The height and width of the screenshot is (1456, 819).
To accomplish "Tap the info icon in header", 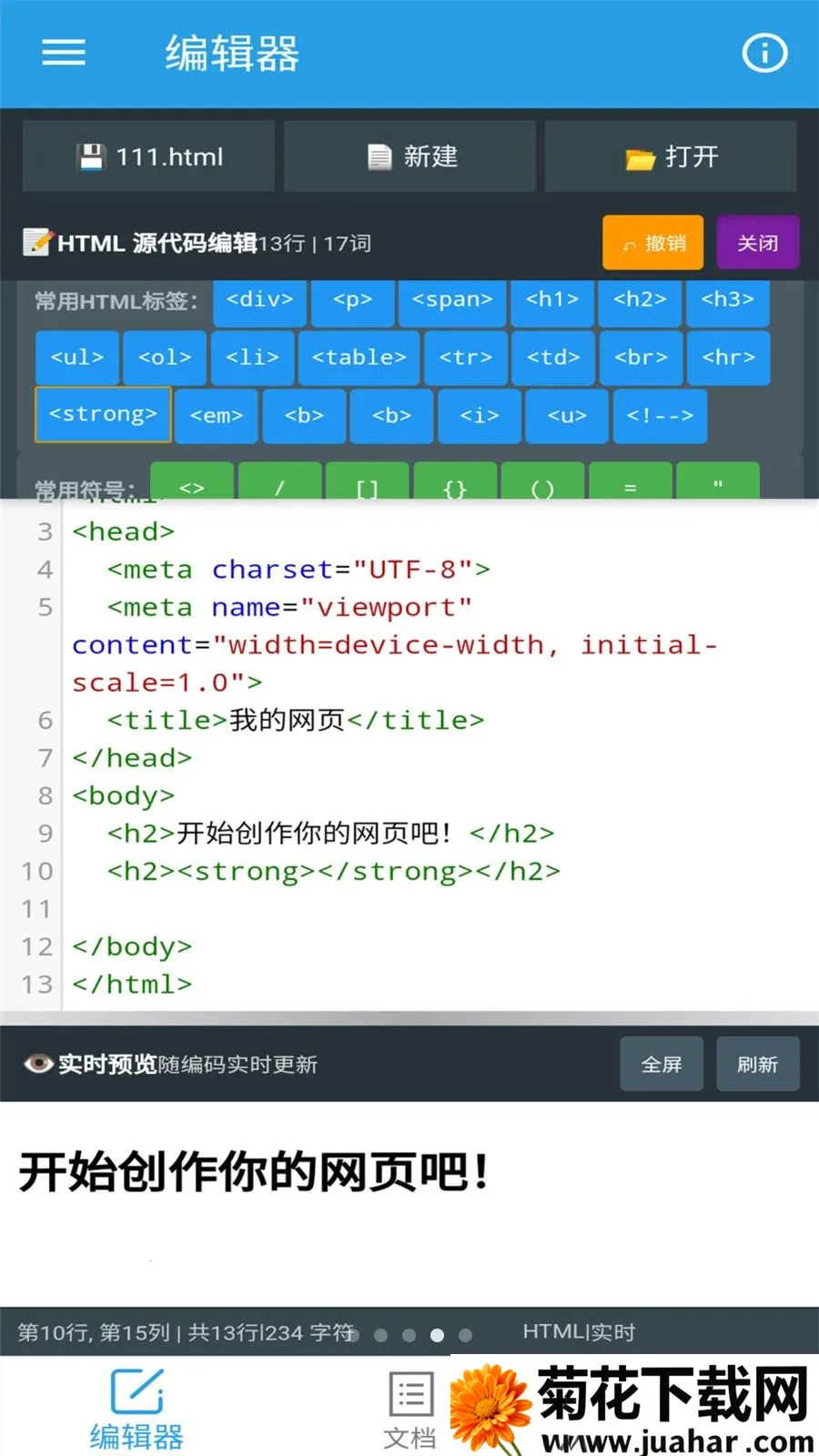I will point(764,53).
